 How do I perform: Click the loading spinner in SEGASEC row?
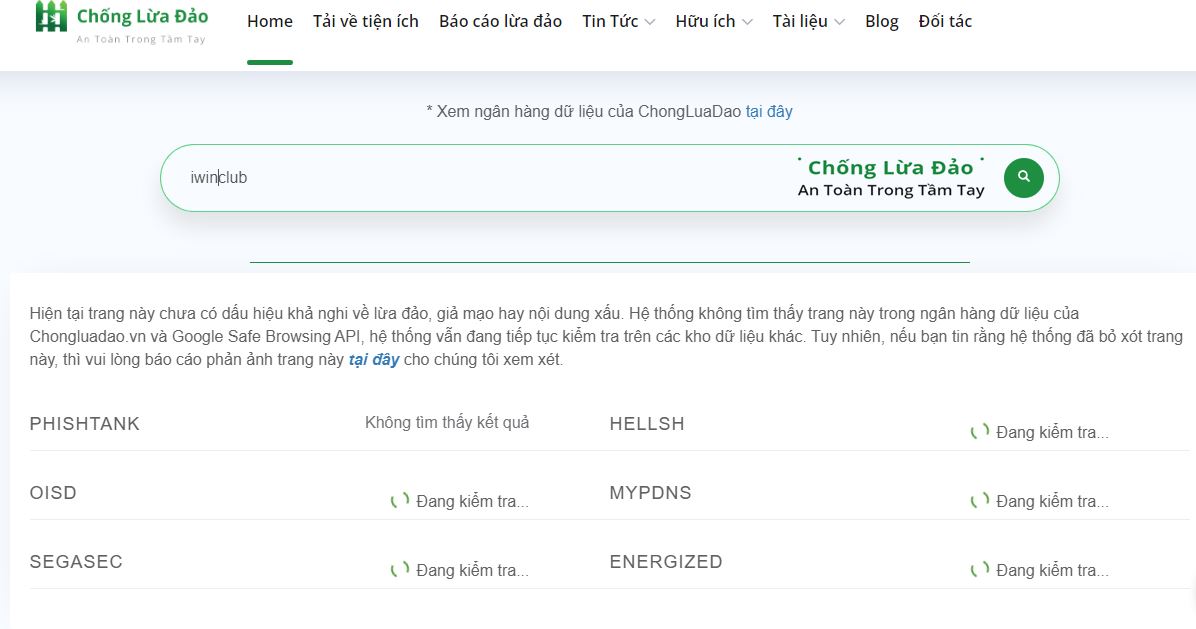pos(400,570)
